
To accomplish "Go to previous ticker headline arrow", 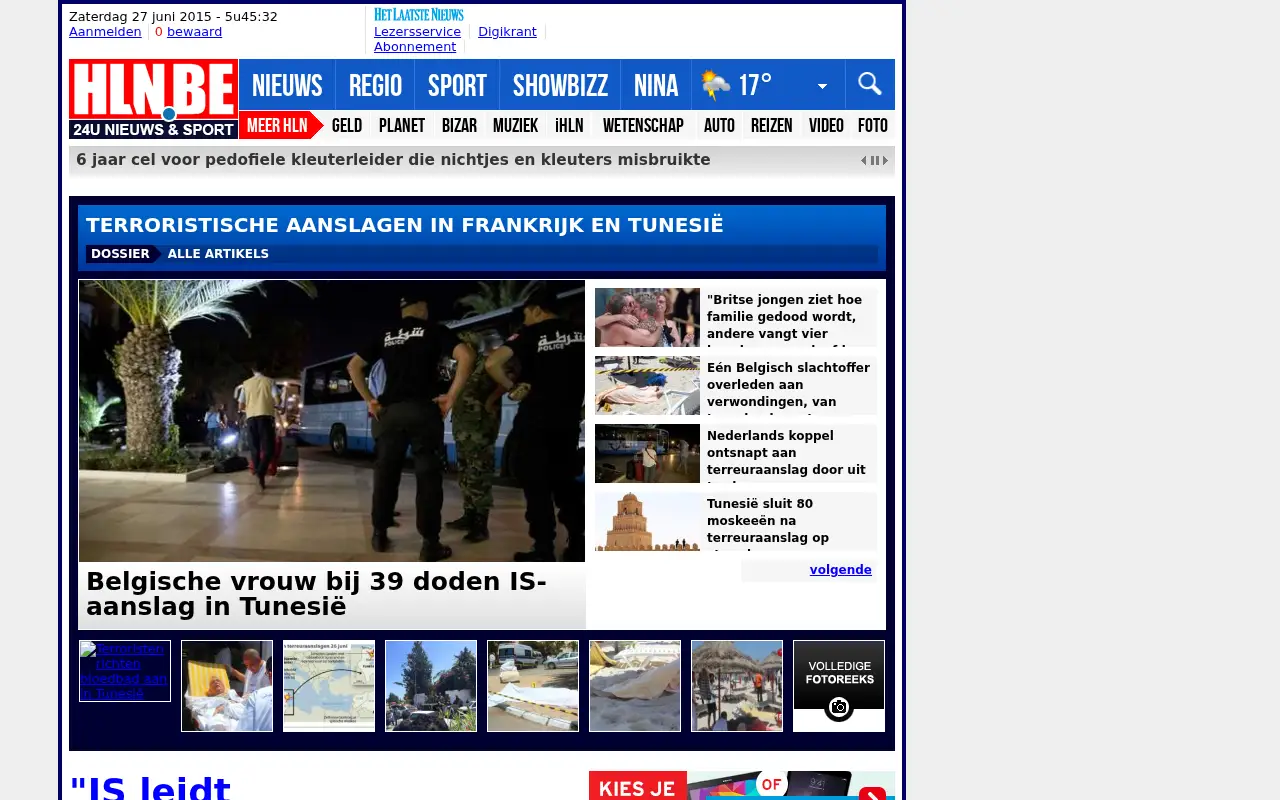I will tap(864, 160).
